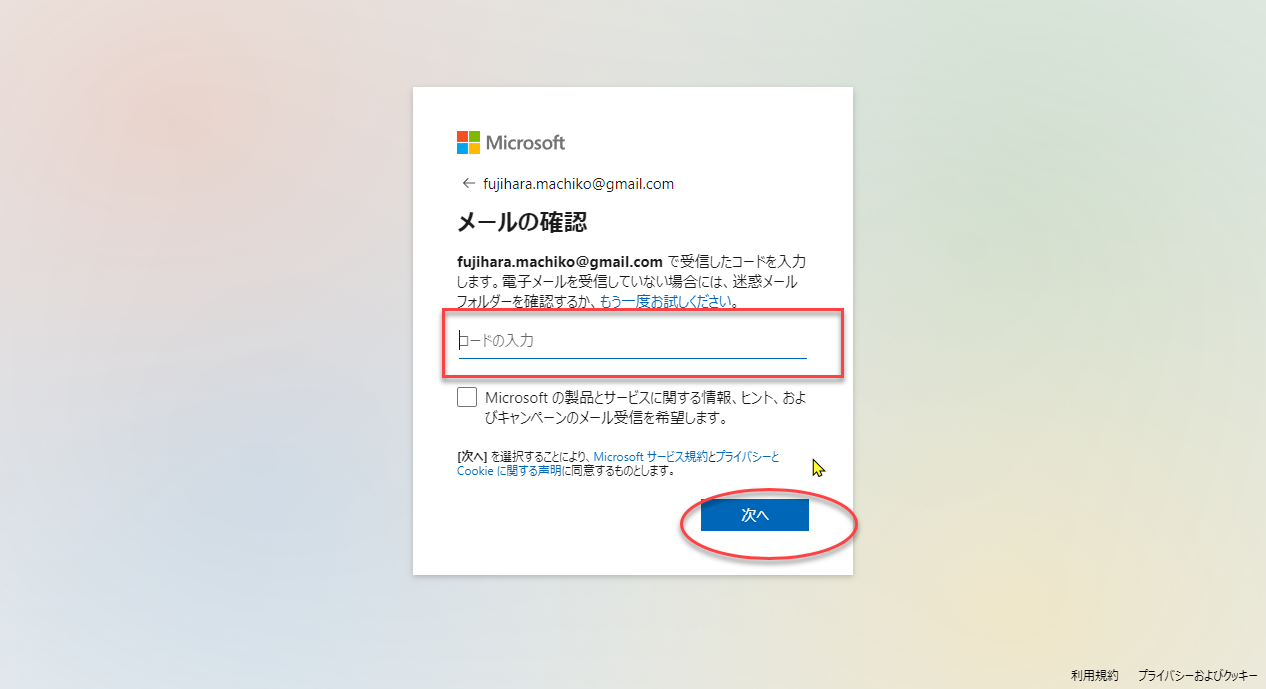Click the back arrow beside the email
The width and height of the screenshot is (1266, 689).
467,184
